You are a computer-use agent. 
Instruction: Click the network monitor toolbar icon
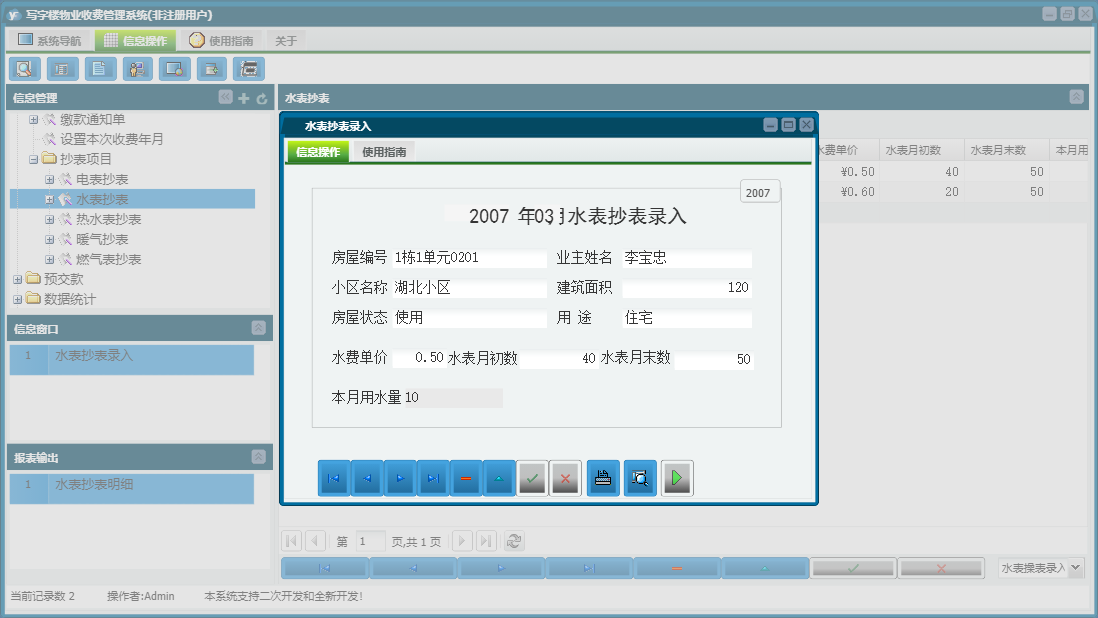click(x=174, y=69)
